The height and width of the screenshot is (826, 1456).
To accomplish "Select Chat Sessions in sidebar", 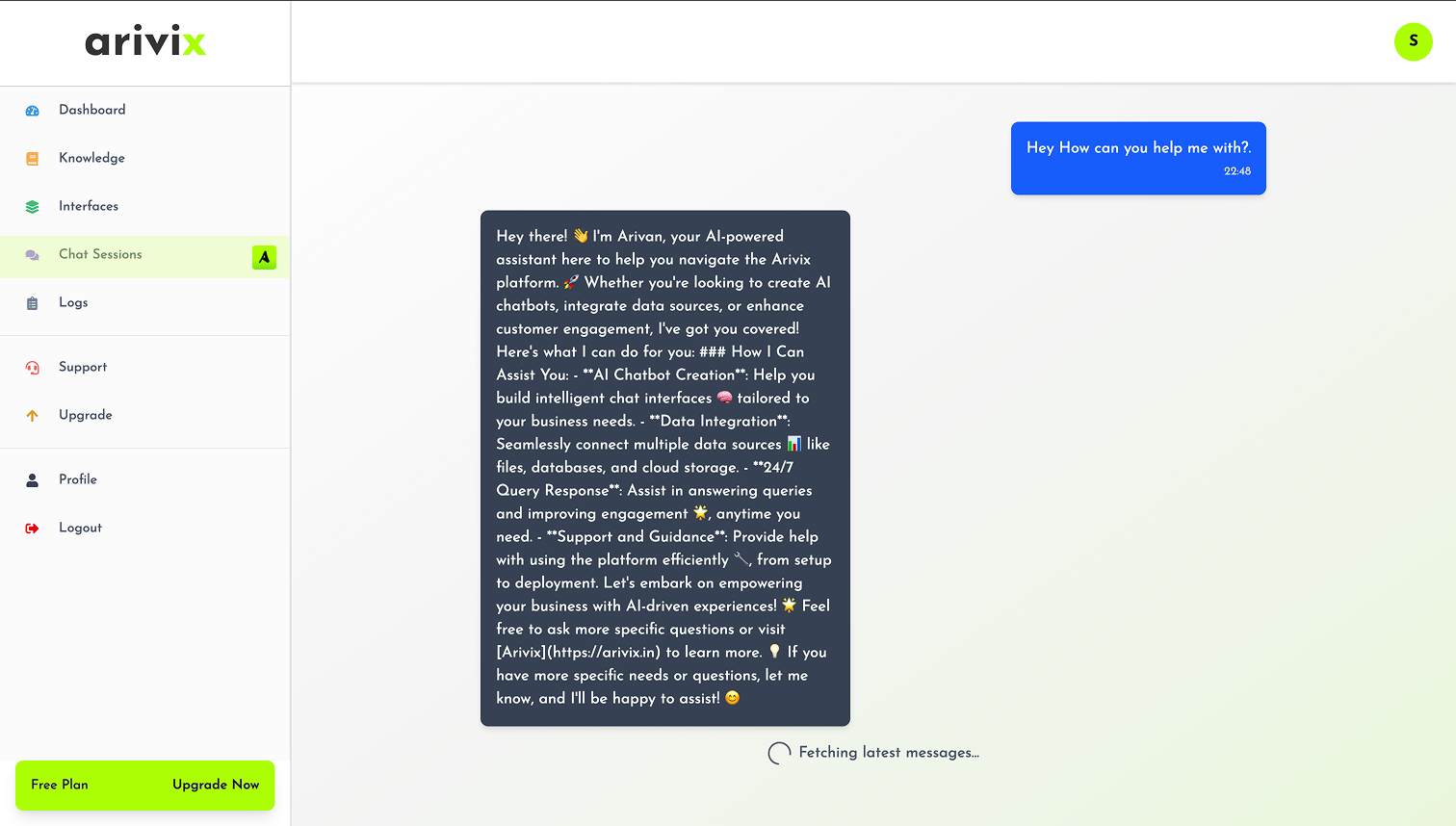I will [144, 256].
